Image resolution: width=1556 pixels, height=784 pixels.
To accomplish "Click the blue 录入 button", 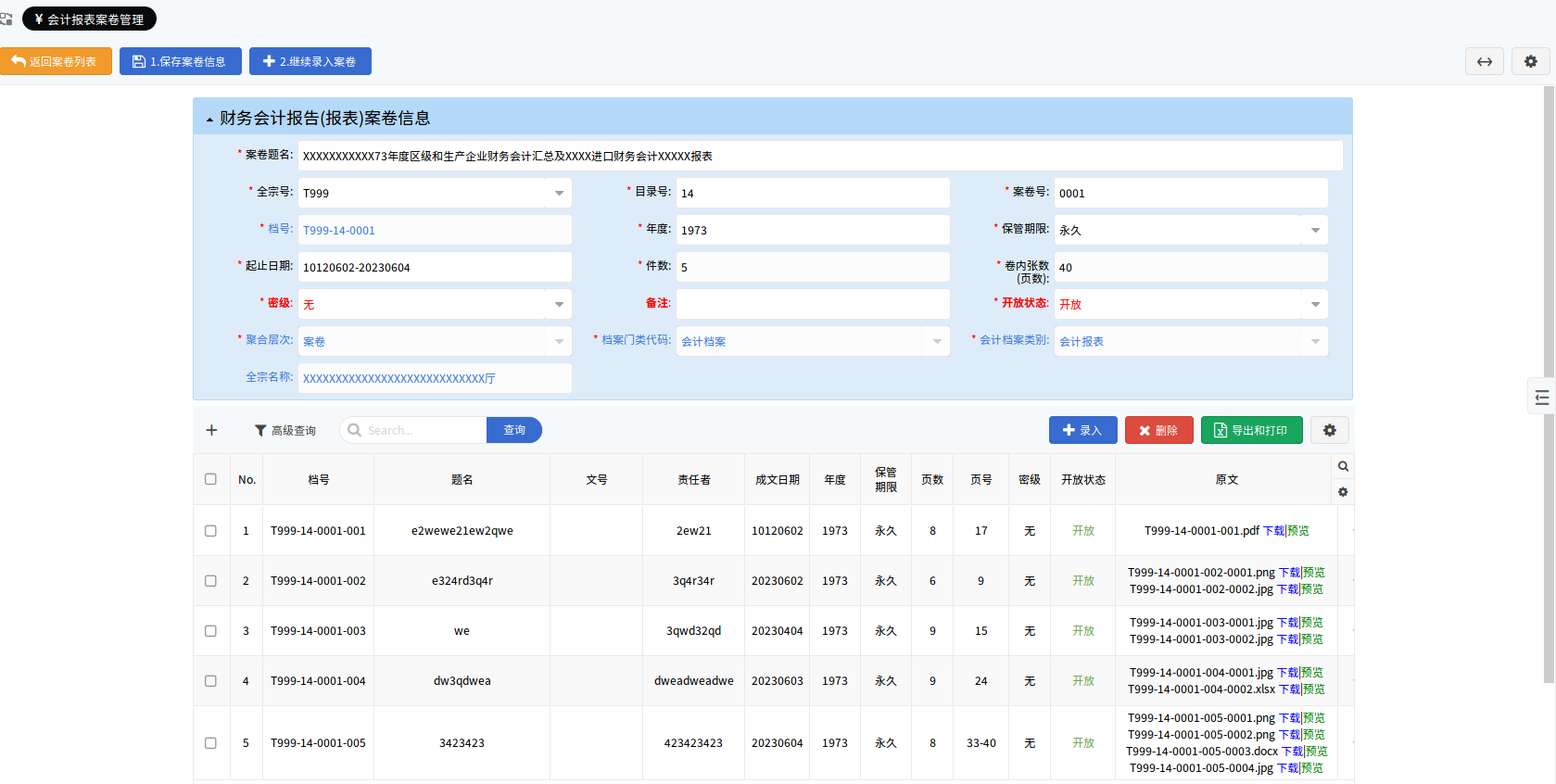I will (1082, 430).
